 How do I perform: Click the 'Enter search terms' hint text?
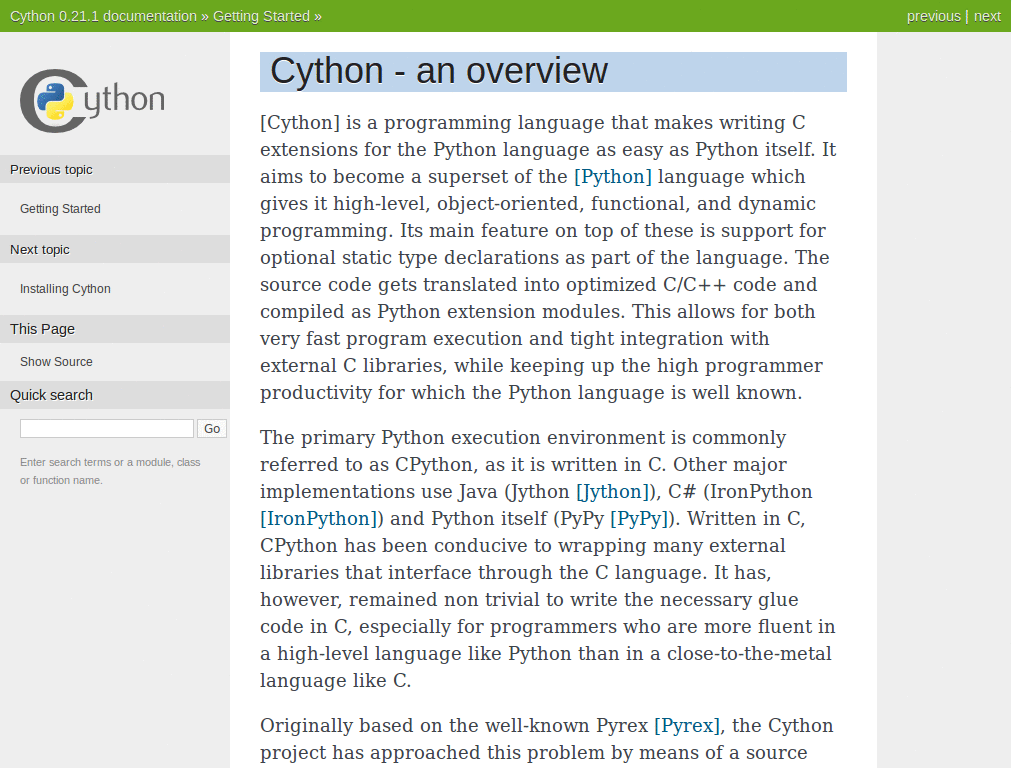pyautogui.click(x=110, y=471)
